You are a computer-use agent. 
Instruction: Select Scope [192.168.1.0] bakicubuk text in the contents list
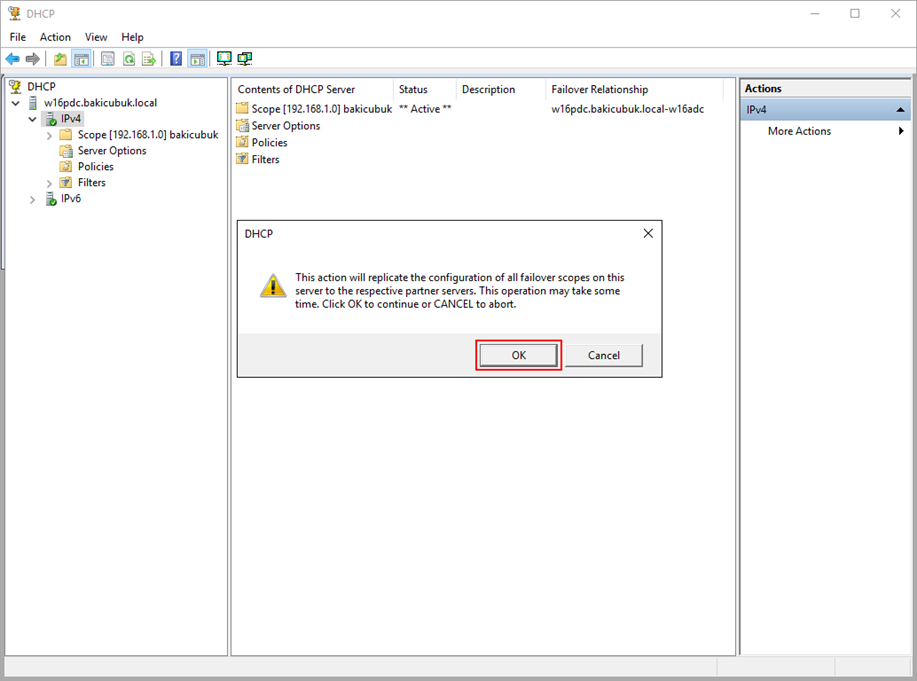point(322,109)
